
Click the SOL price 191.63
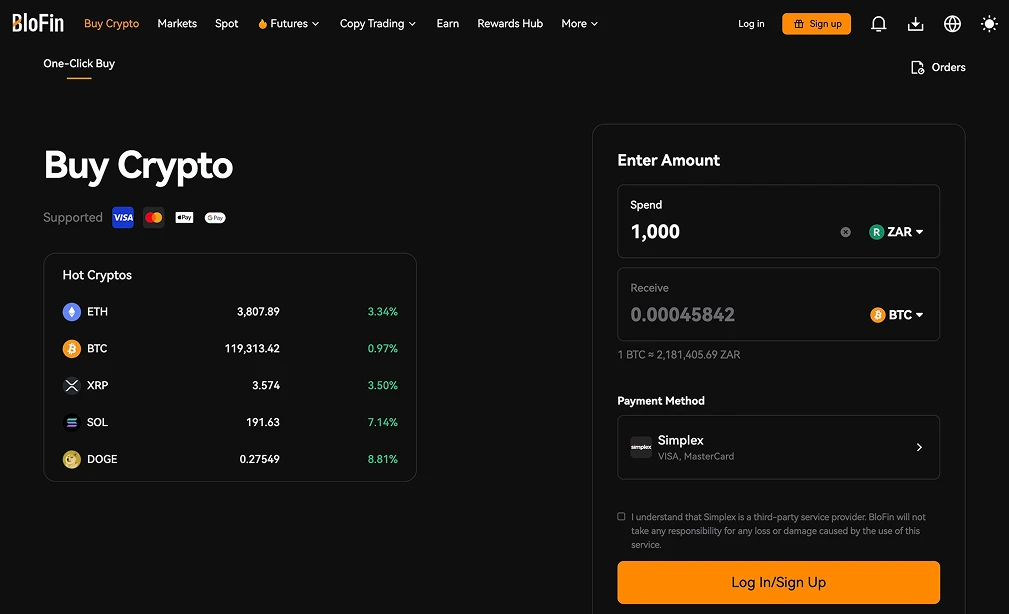[x=263, y=422]
